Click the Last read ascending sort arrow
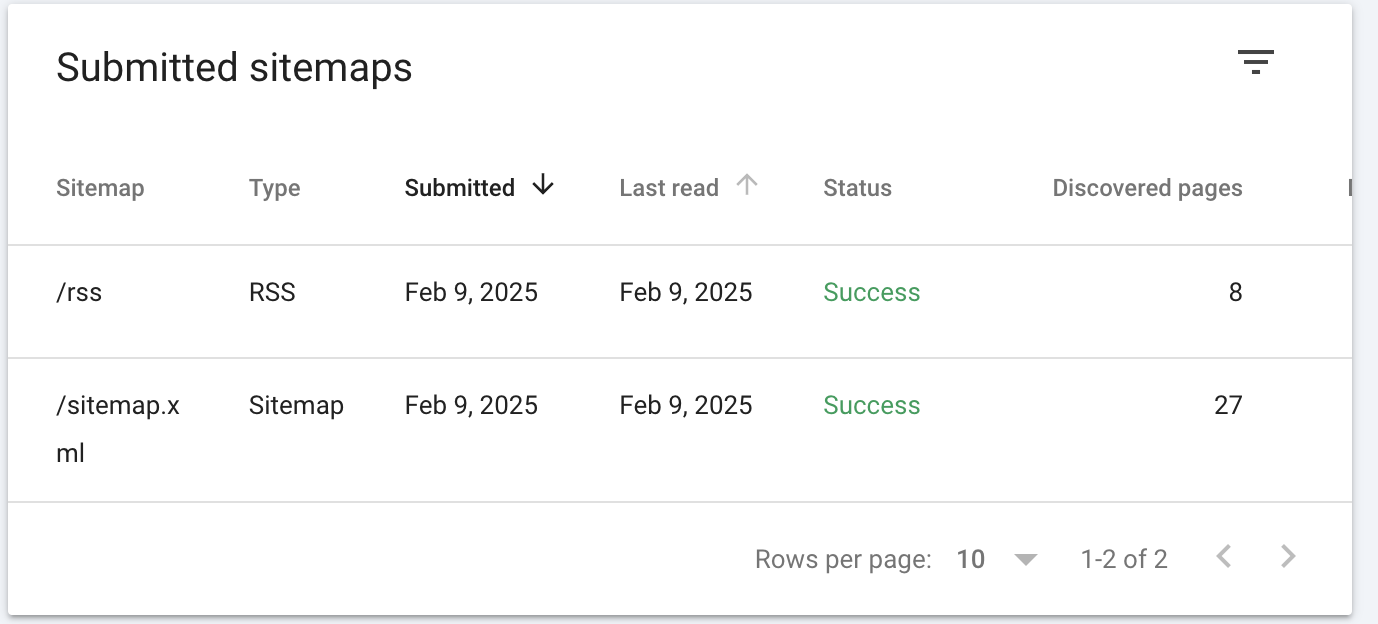 click(x=747, y=185)
